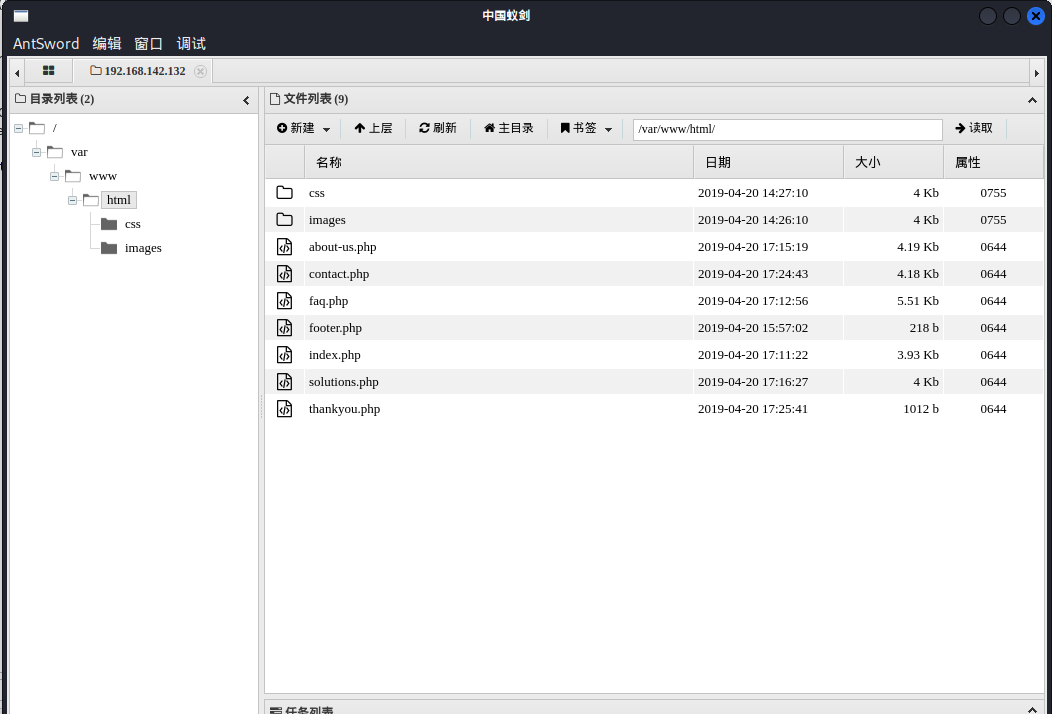The image size is (1052, 714).
Task: Select the css folder in the directory tree
Action: 132,224
